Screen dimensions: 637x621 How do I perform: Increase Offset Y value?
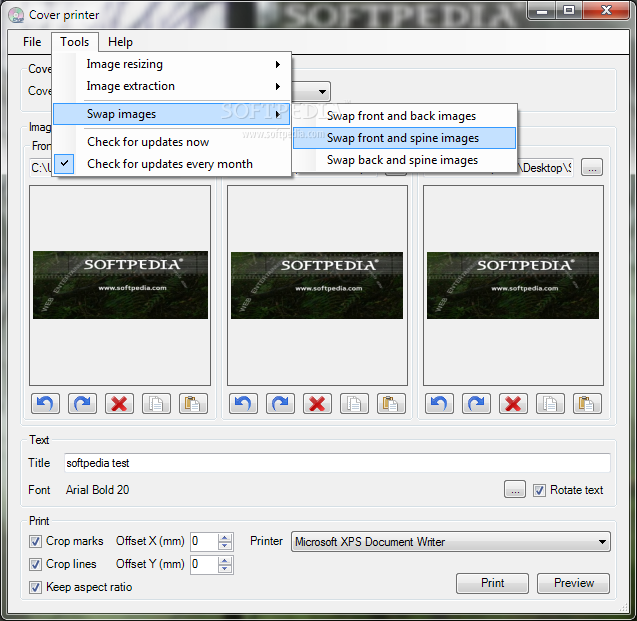(224, 560)
